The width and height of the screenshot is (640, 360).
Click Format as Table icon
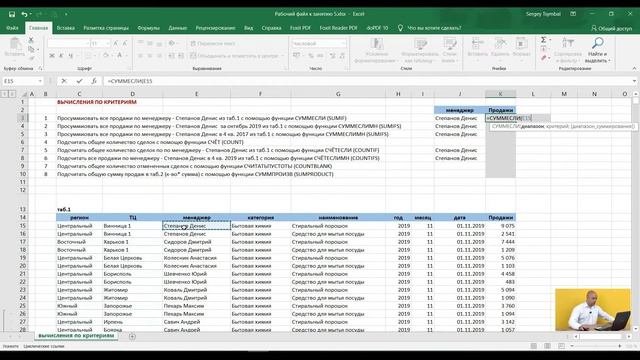[420, 44]
